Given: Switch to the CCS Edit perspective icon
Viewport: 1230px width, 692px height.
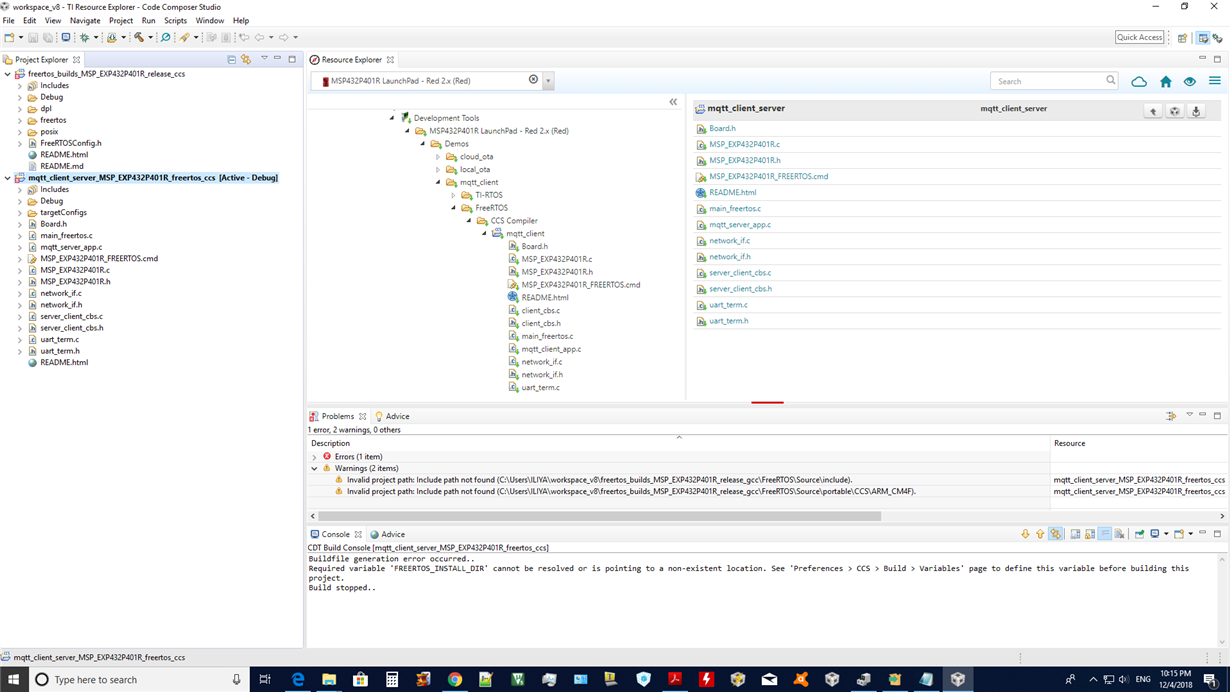Looking at the screenshot, I should point(1203,38).
